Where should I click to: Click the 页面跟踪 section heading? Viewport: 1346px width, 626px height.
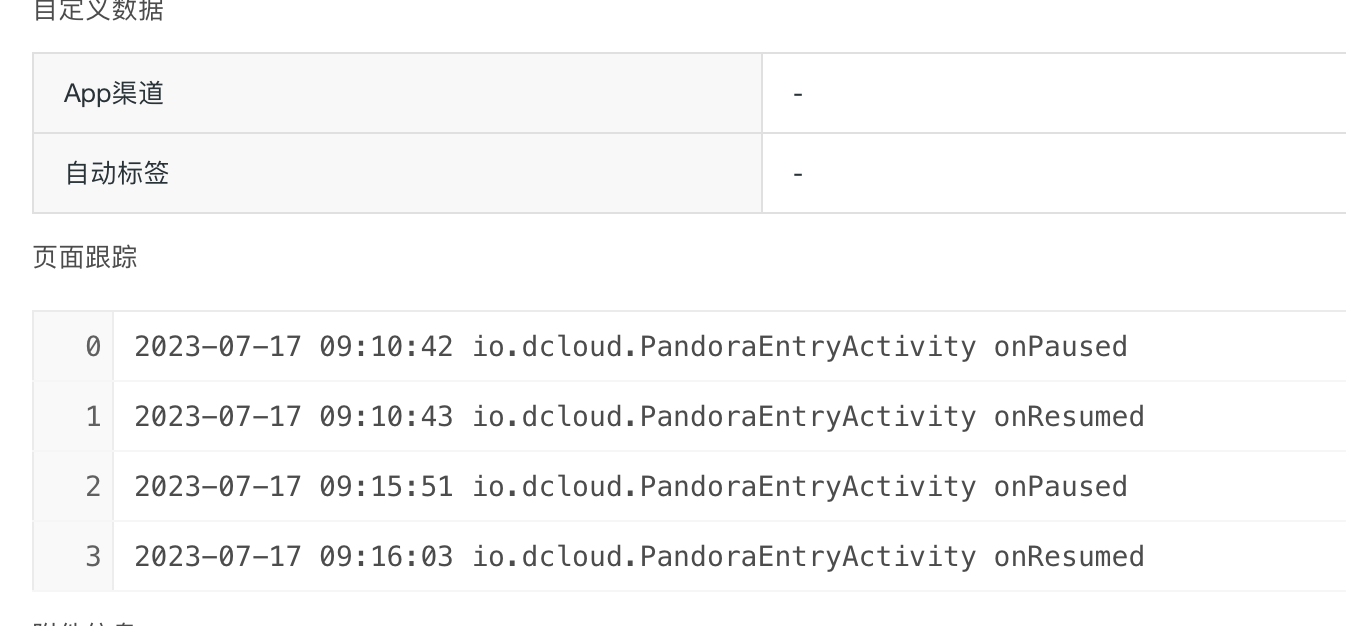click(x=85, y=258)
